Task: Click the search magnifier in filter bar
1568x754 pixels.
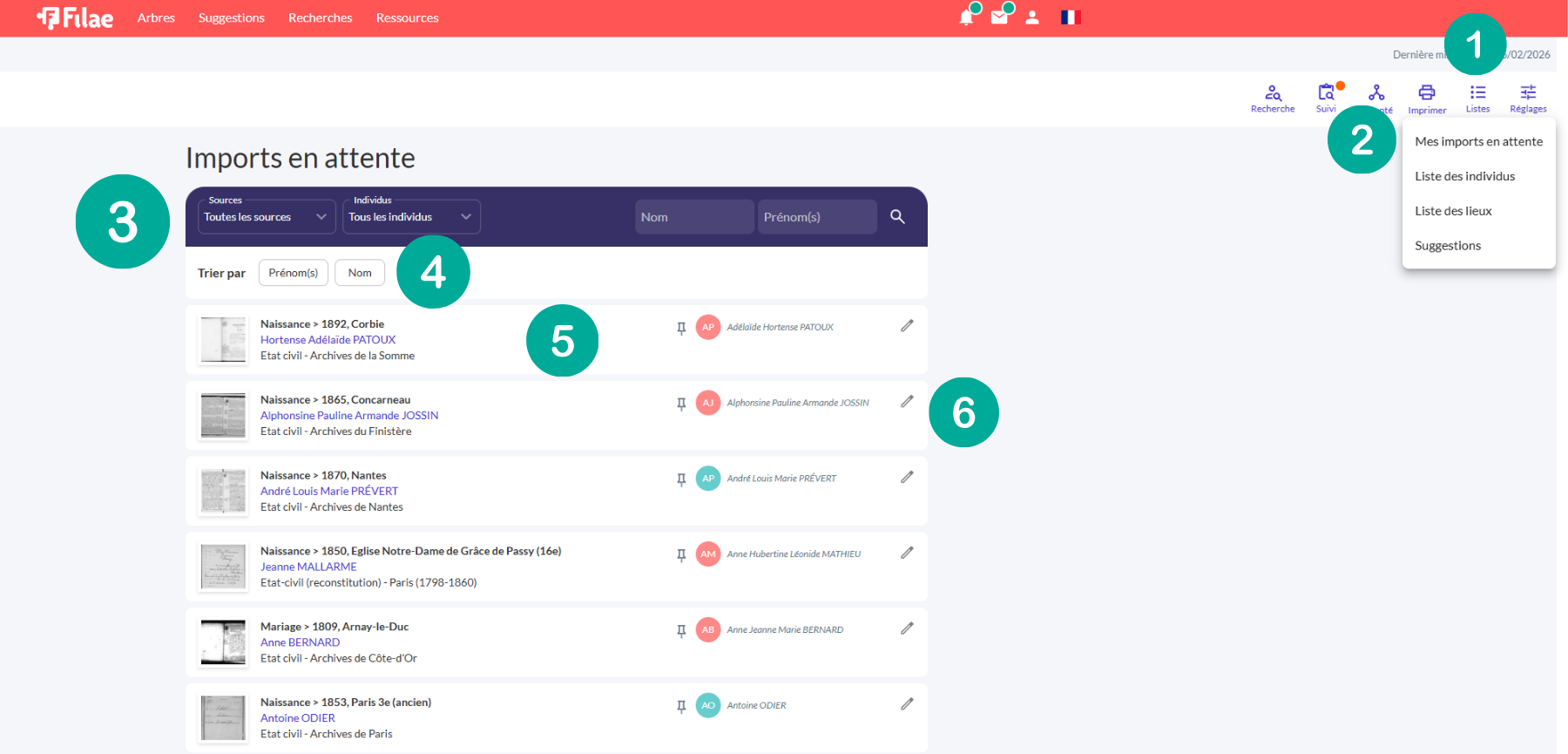Action: 897,217
